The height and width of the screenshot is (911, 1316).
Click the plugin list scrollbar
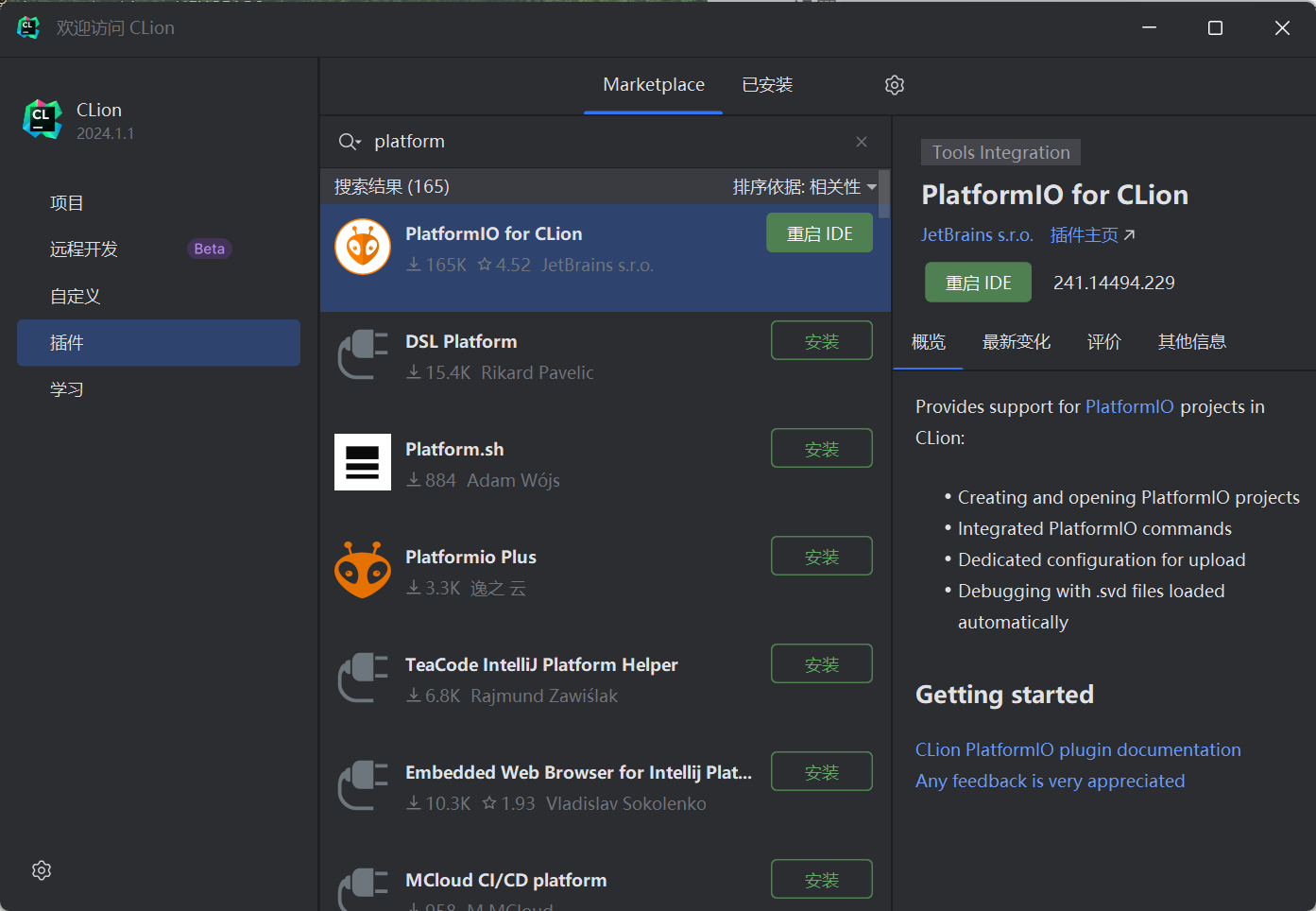coord(884,195)
